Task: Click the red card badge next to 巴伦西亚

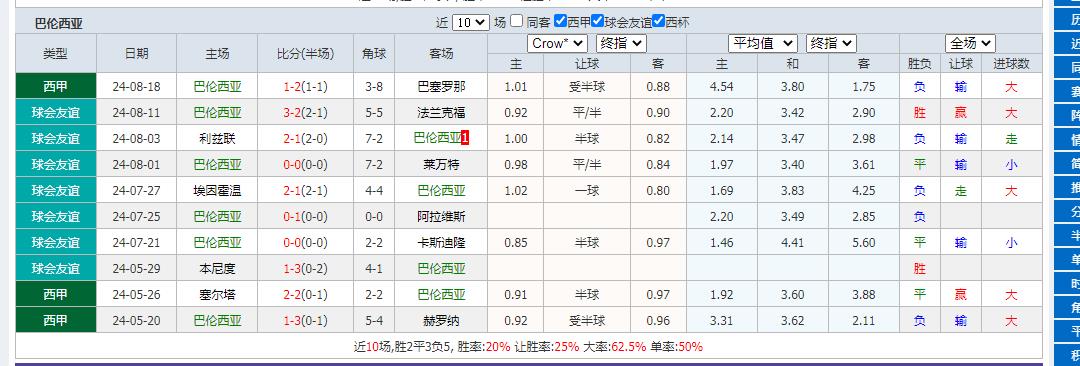Action: coord(466,139)
